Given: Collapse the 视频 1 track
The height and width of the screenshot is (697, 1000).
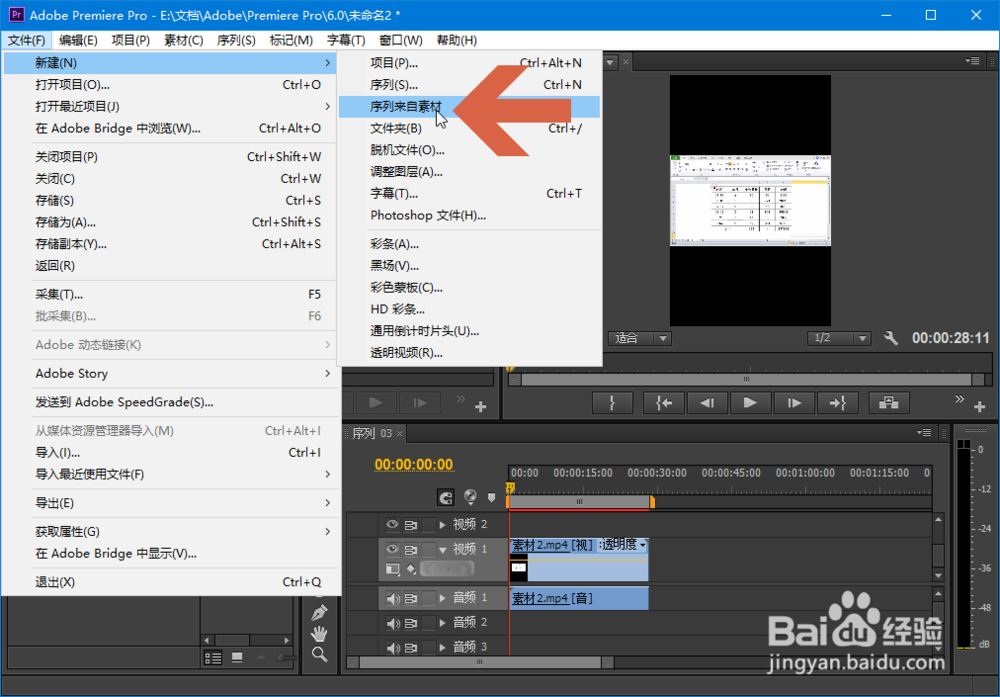Looking at the screenshot, I should pos(442,549).
